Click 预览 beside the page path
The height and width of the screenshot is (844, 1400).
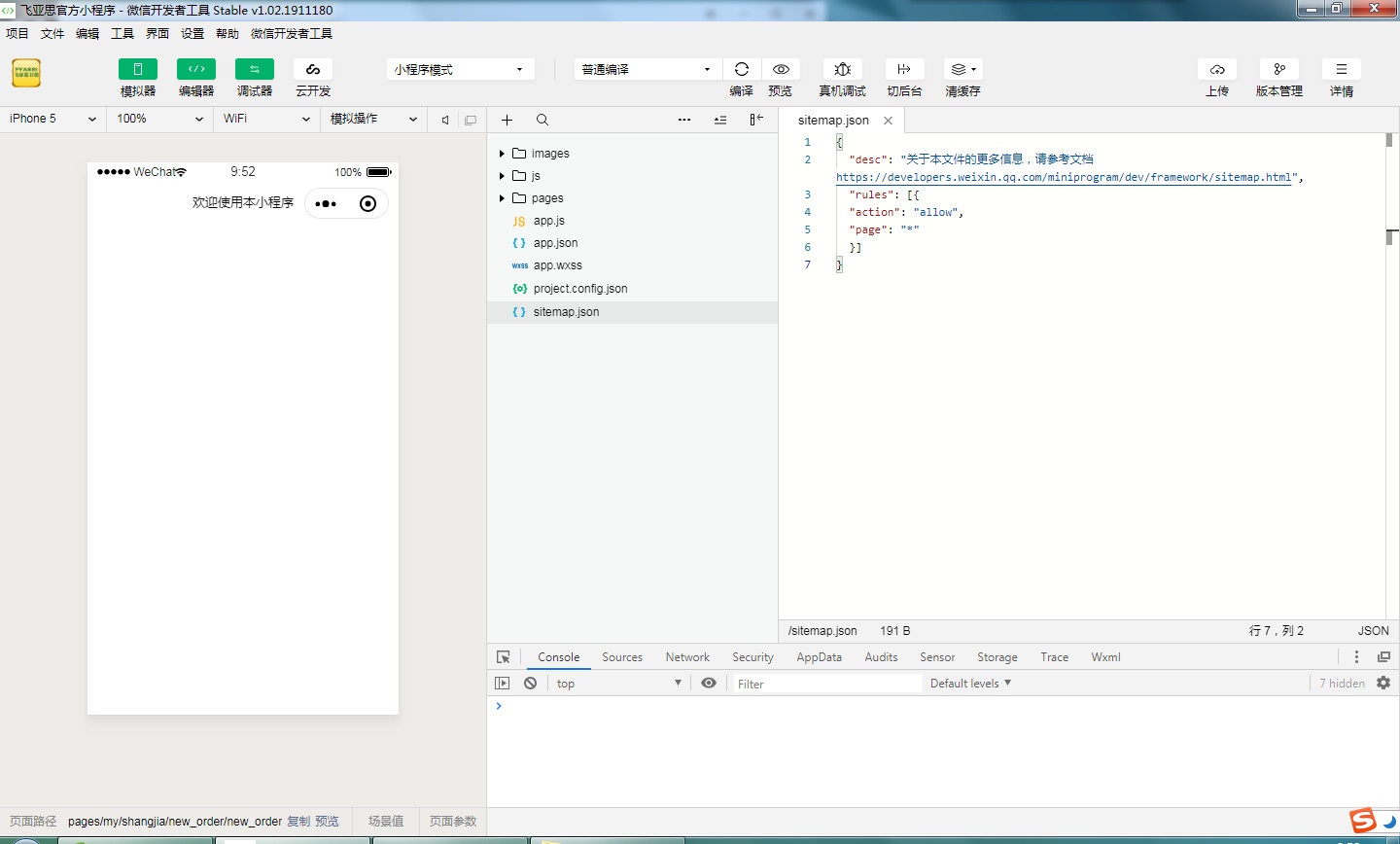point(327,822)
